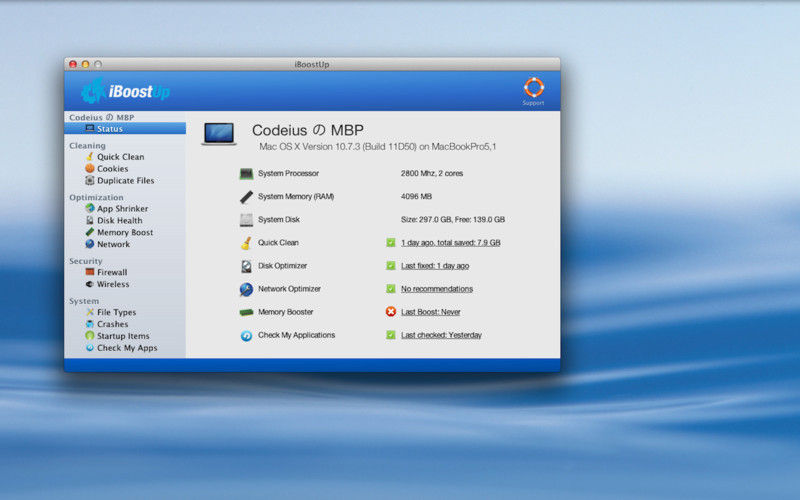Click green checkmark next to Check My Applications
Screen dimensions: 800x500
[391, 335]
